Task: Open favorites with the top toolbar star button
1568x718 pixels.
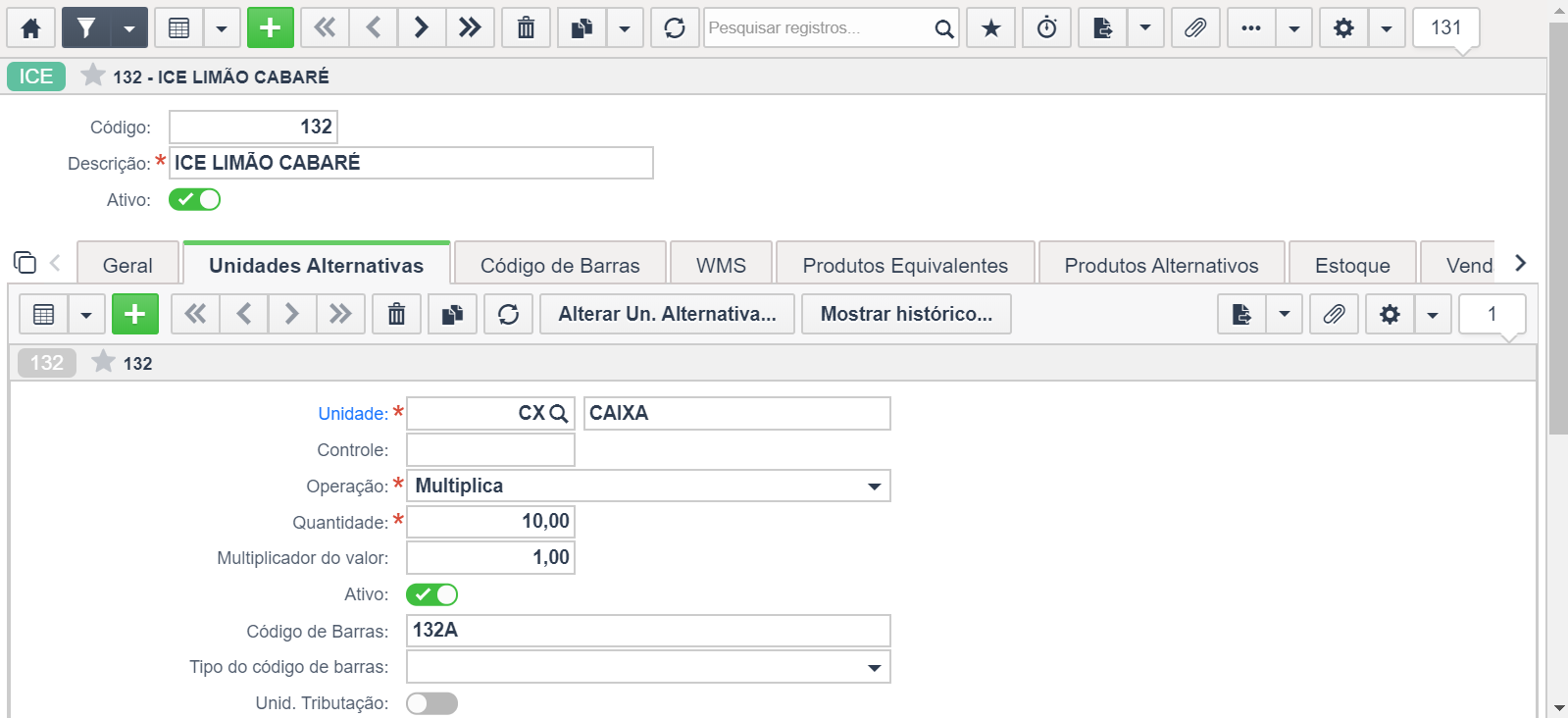Action: tap(991, 27)
